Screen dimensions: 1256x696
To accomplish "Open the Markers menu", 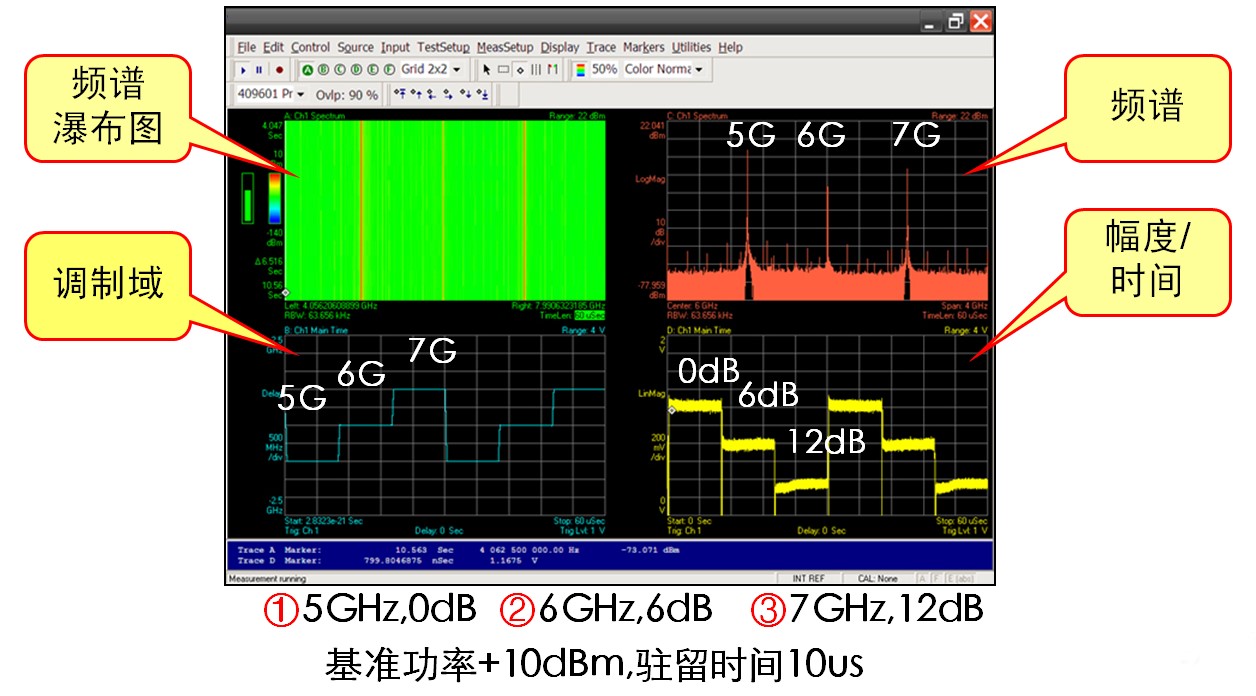I will (643, 47).
